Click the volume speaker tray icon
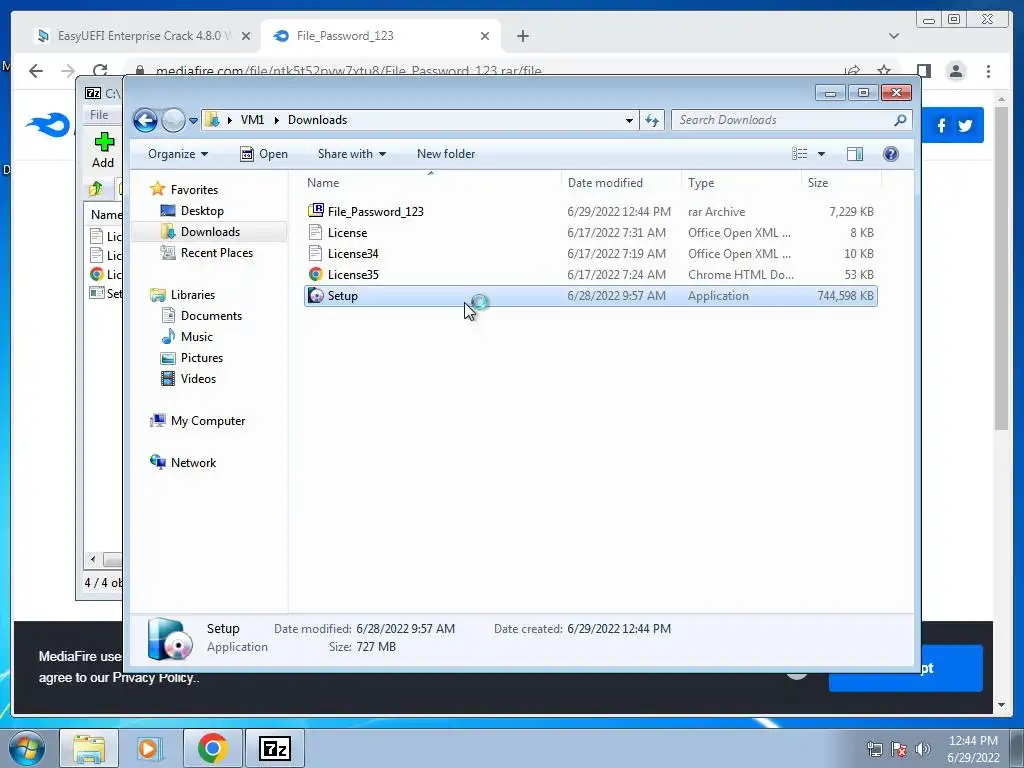The width and height of the screenshot is (1024, 768). [x=922, y=749]
